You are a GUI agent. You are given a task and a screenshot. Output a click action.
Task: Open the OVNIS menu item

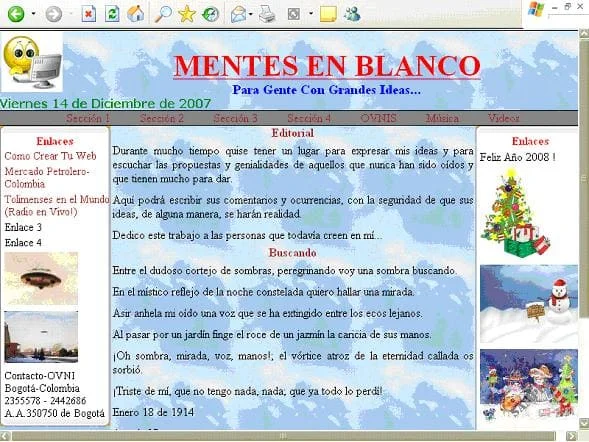click(378, 118)
